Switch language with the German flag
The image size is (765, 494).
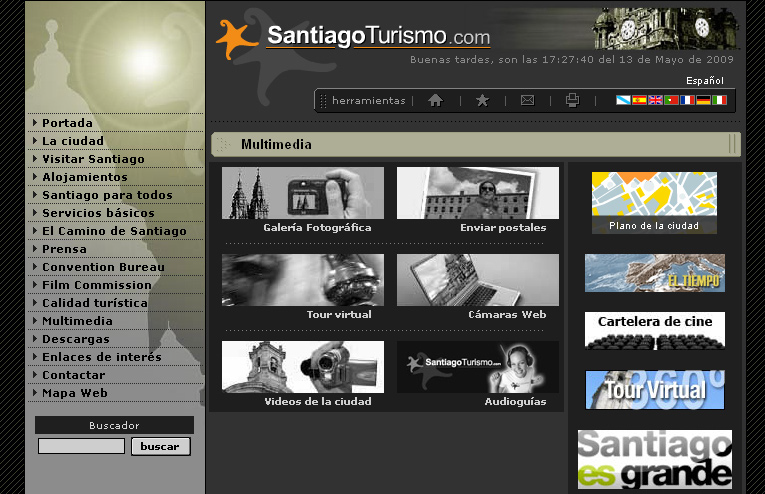(x=703, y=100)
